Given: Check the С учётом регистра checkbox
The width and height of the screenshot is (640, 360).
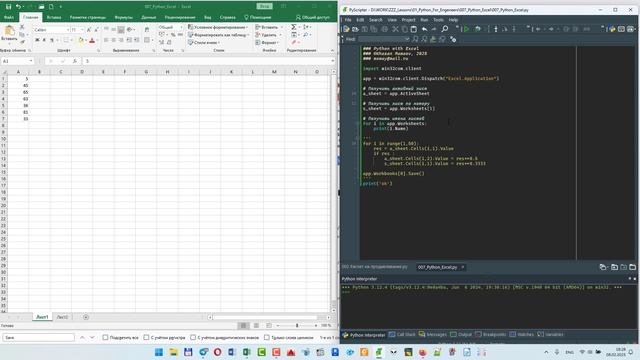Looking at the screenshot, I should tap(146, 338).
